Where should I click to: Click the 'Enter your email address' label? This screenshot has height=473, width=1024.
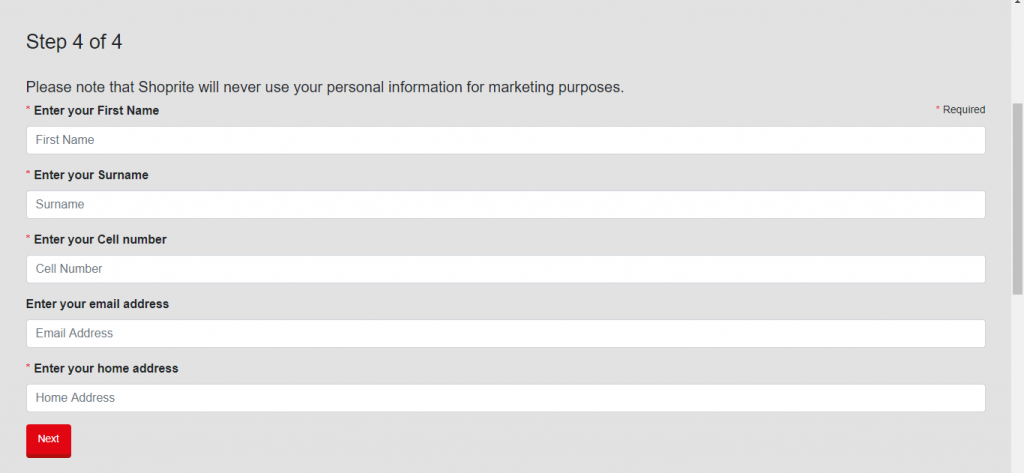[97, 304]
